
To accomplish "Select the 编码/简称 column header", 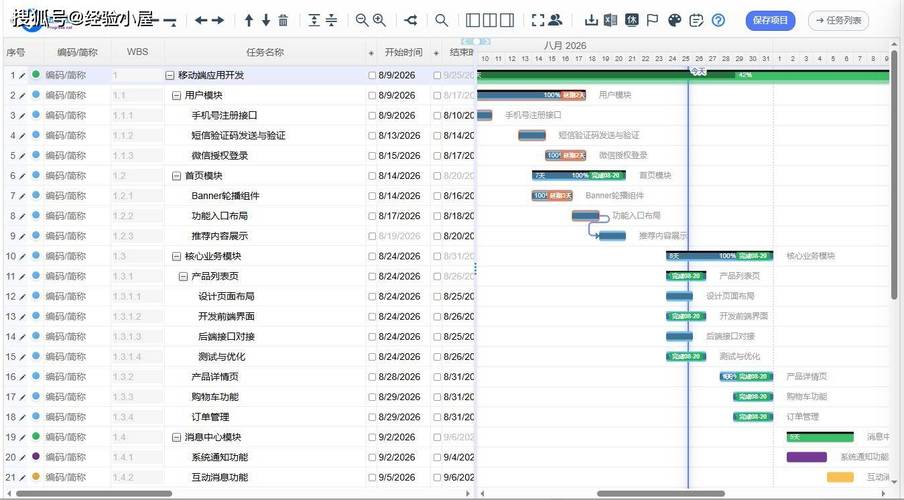I will coord(77,52).
